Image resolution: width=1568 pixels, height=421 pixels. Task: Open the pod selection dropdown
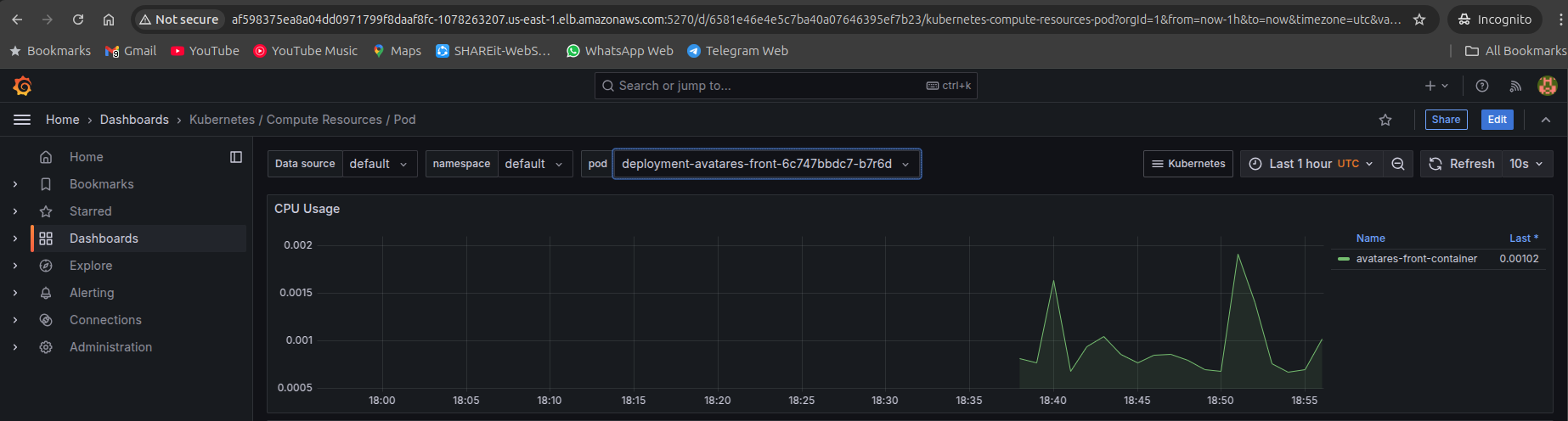(x=767, y=164)
